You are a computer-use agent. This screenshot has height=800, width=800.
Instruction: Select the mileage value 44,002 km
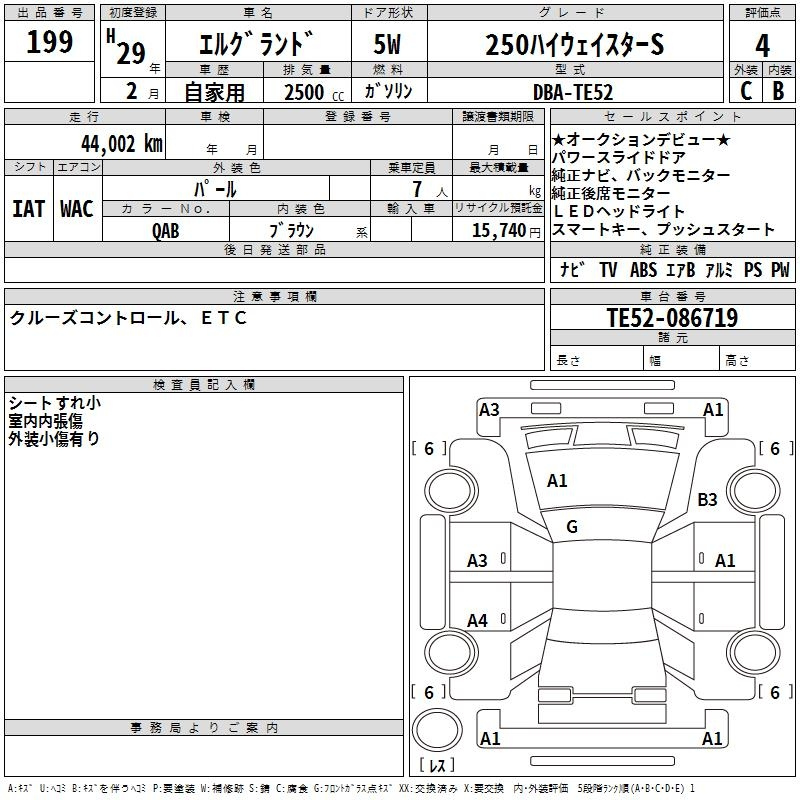click(x=122, y=144)
